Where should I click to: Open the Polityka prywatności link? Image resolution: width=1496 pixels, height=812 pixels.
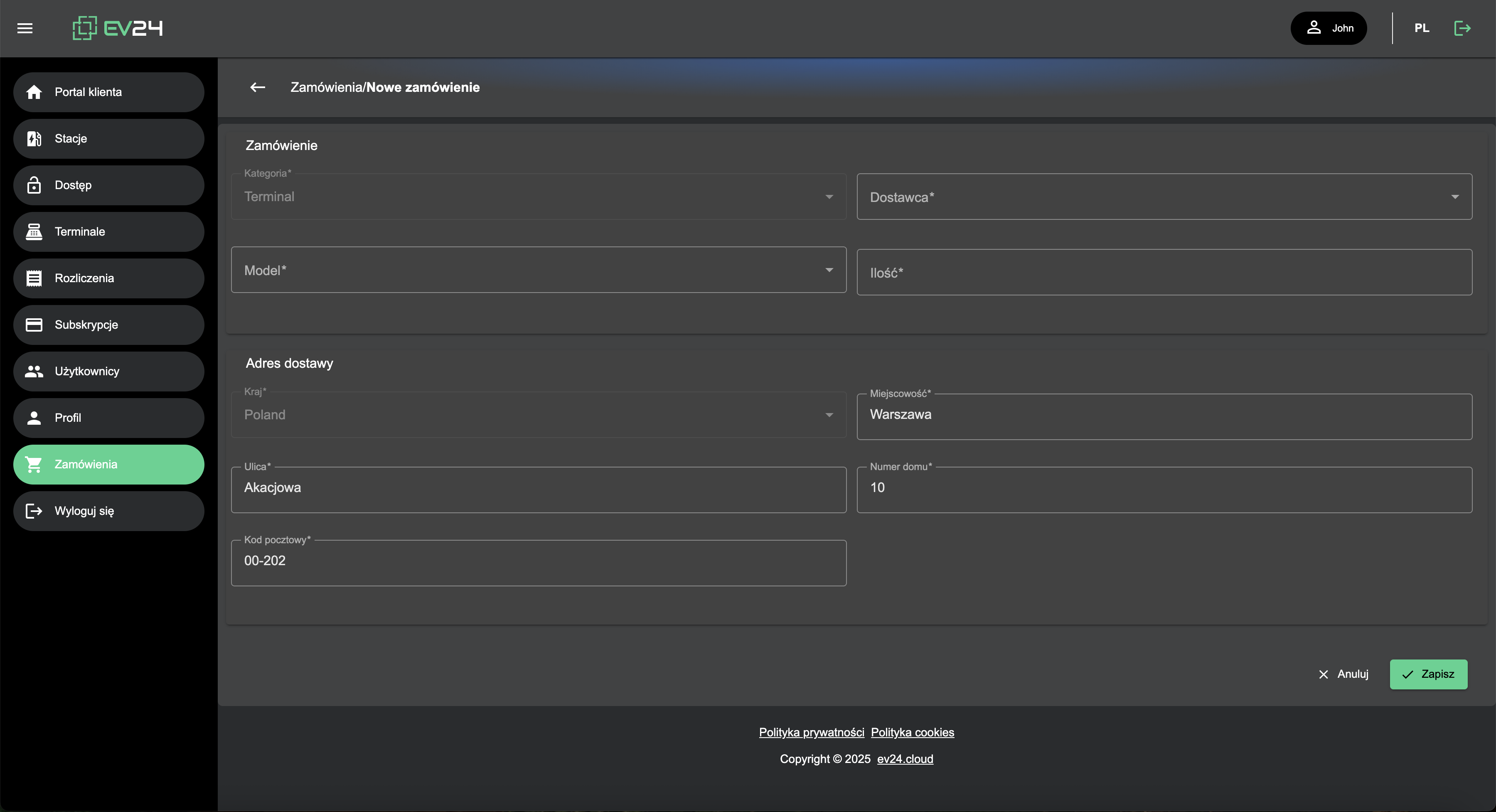(811, 732)
